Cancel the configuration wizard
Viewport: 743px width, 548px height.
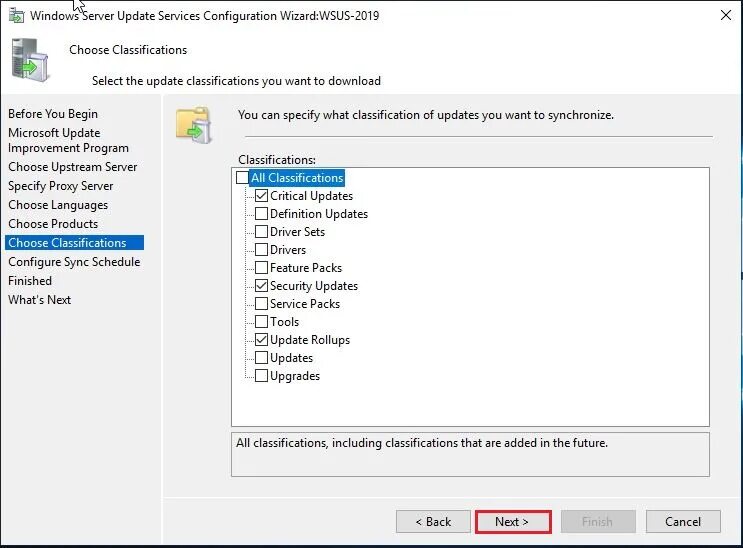click(683, 522)
